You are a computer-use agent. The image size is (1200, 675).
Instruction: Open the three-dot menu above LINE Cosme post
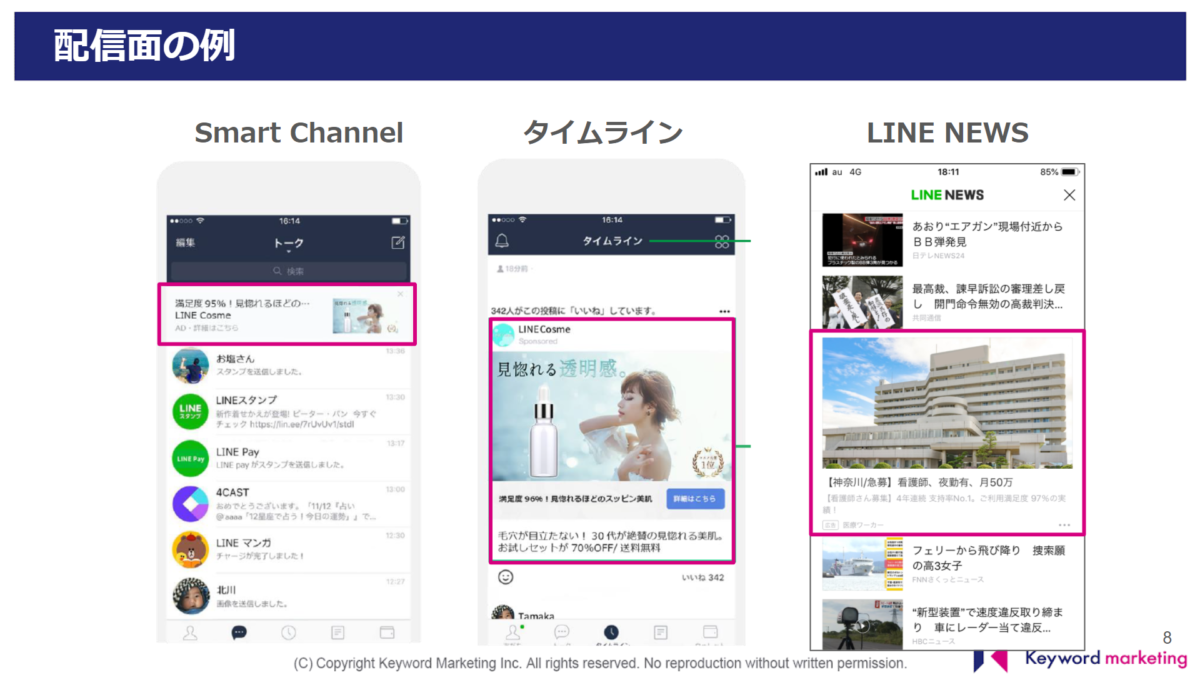(724, 311)
